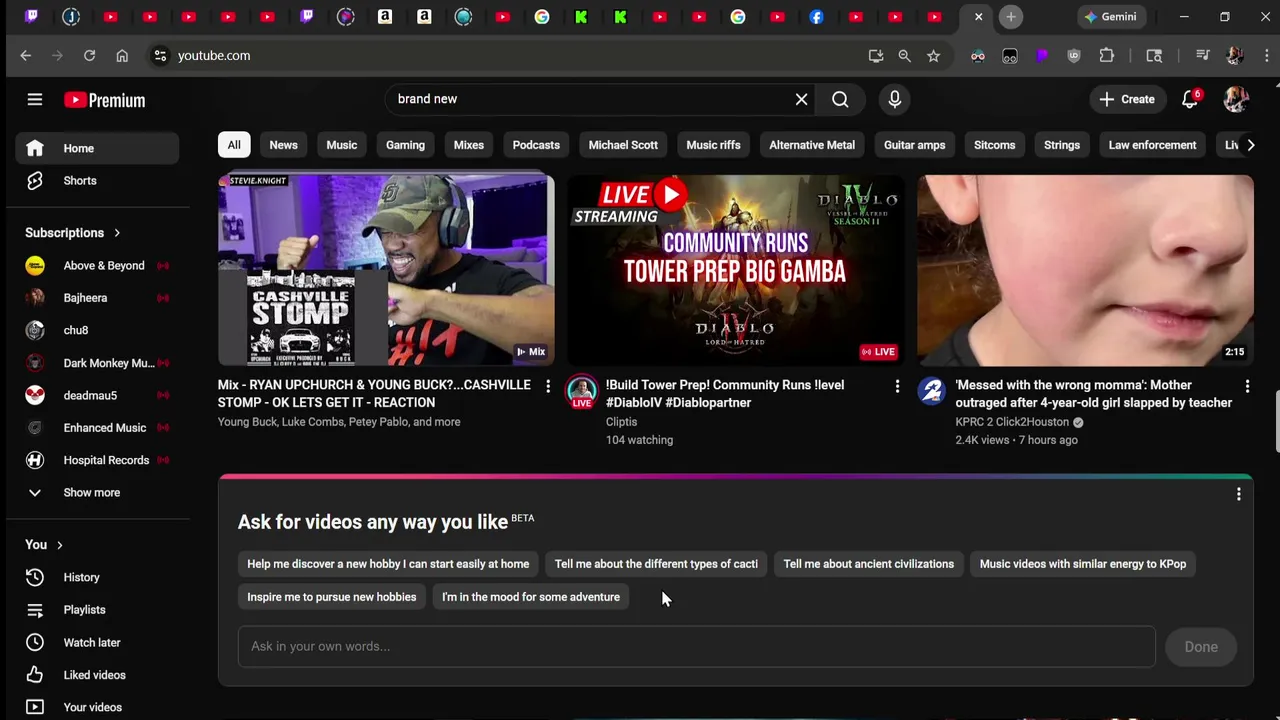Open a new browser tab
1280x720 pixels.
click(x=1011, y=17)
